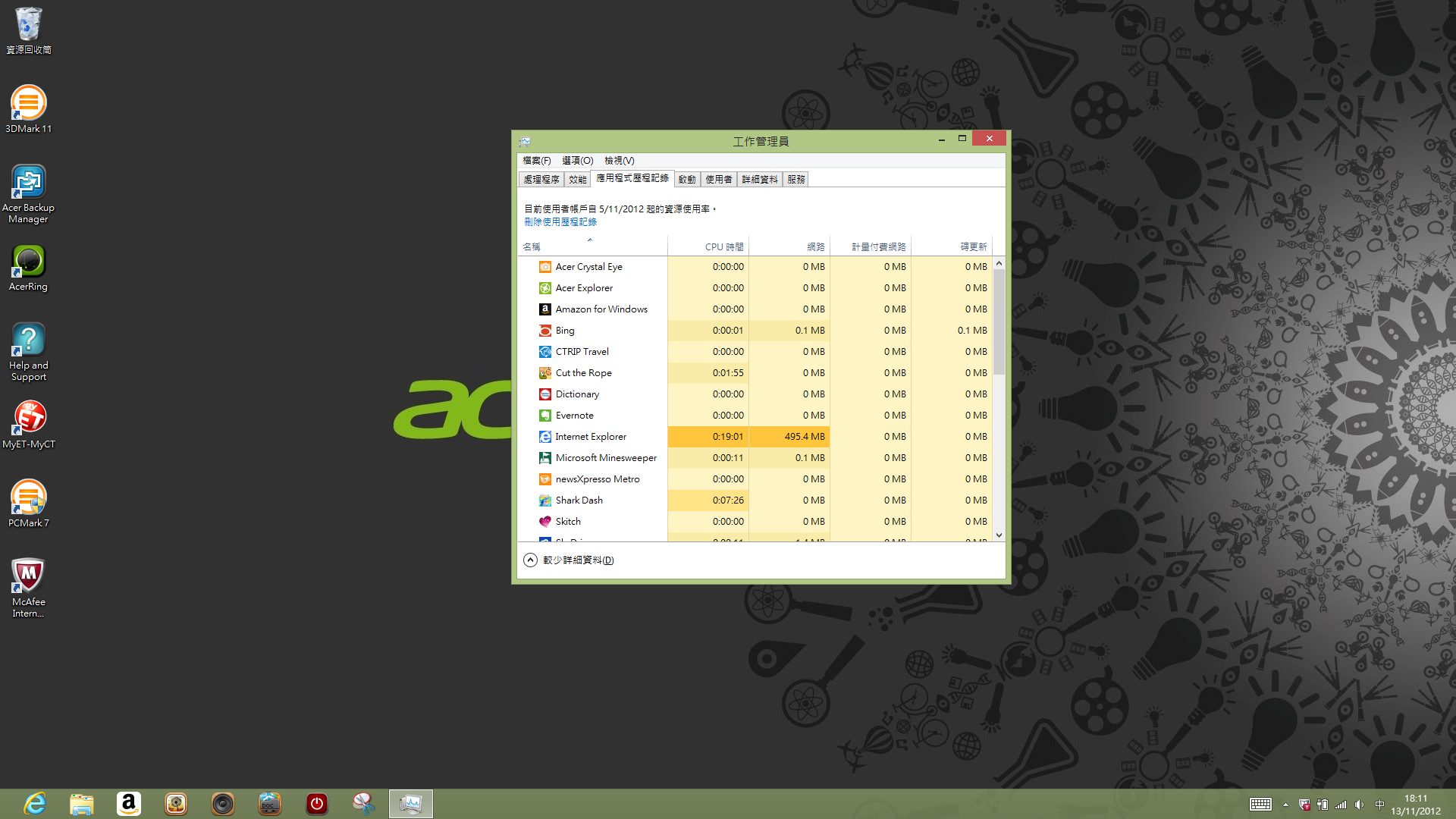Select the Acer Explorer row
Viewport: 1456px width, 819px height.
(x=755, y=288)
